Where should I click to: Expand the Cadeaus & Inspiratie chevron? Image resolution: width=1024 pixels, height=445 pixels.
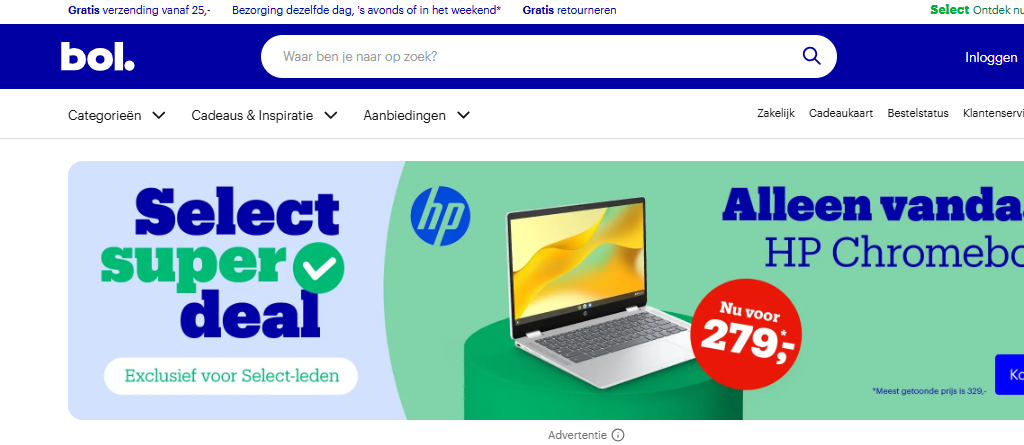click(x=330, y=116)
